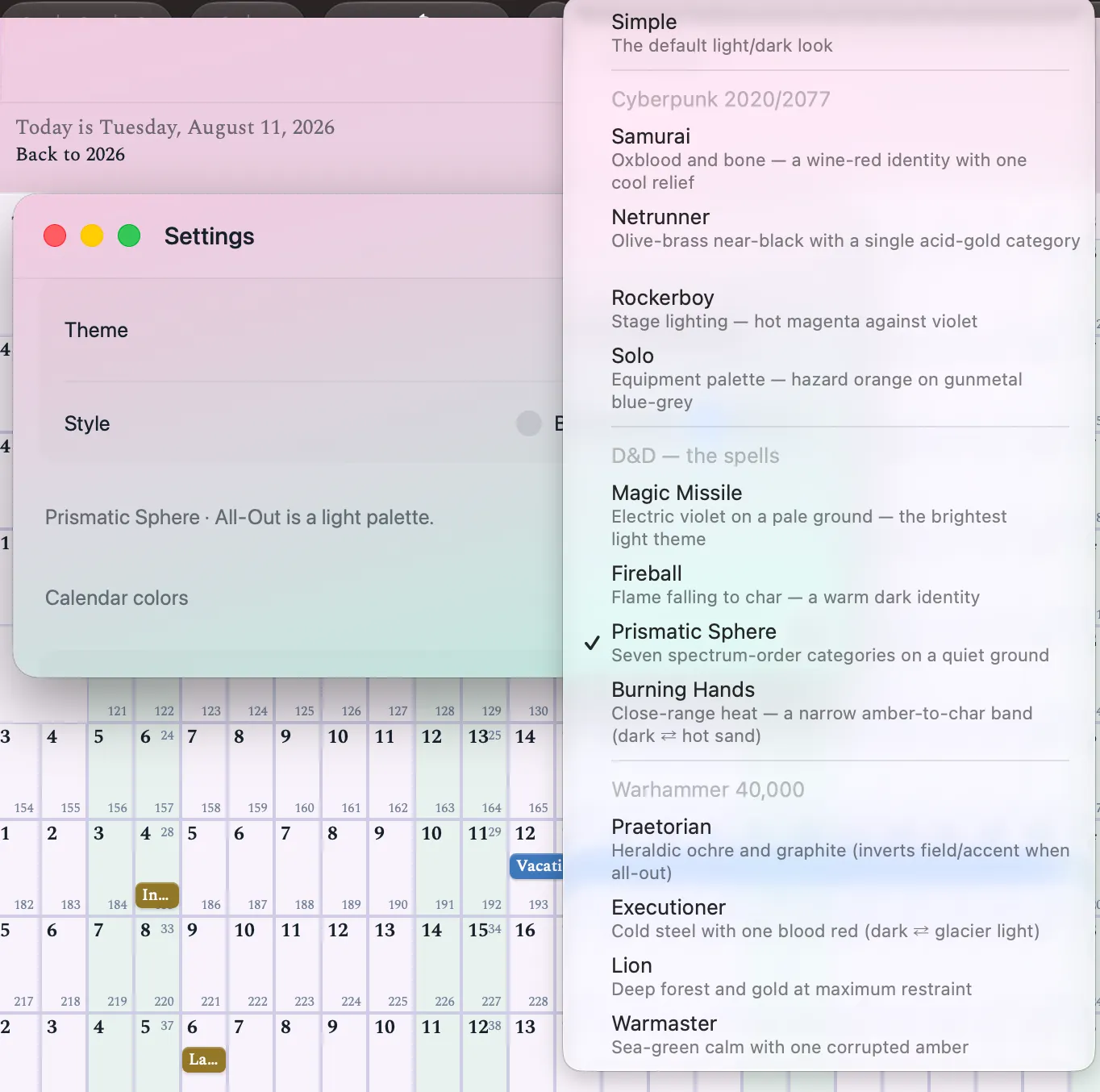Screen dimensions: 1100x1092
Task: Minimize Settings using yellow button
Action: point(92,235)
